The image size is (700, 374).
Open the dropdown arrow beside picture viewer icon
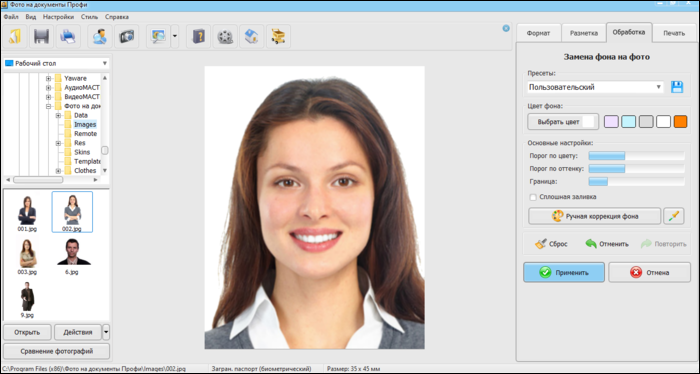coord(175,37)
